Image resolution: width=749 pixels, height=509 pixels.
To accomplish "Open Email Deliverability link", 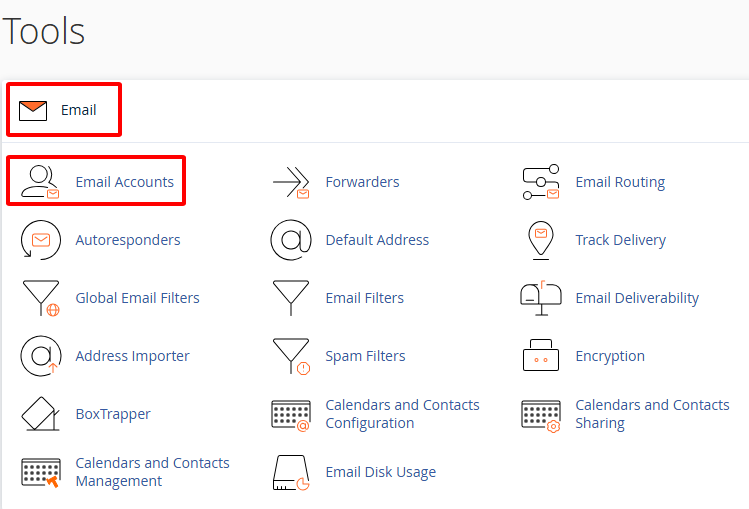I will [x=637, y=298].
